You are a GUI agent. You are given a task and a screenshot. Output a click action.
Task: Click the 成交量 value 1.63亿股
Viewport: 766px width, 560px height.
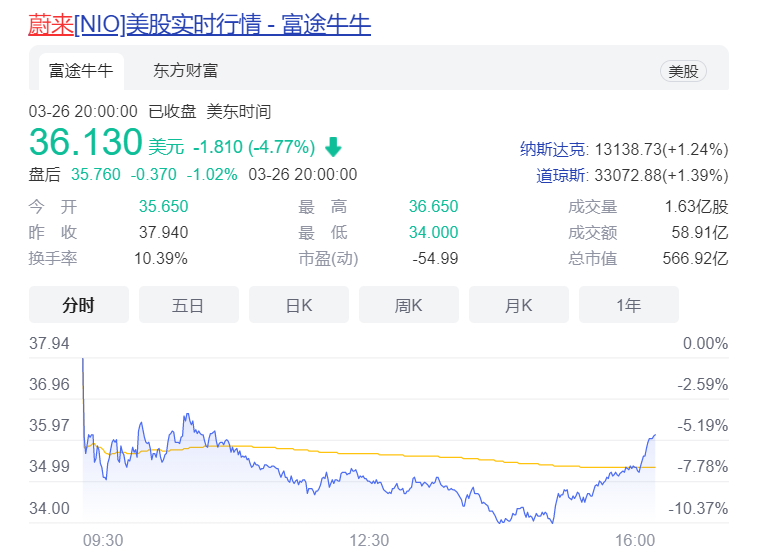(x=696, y=207)
